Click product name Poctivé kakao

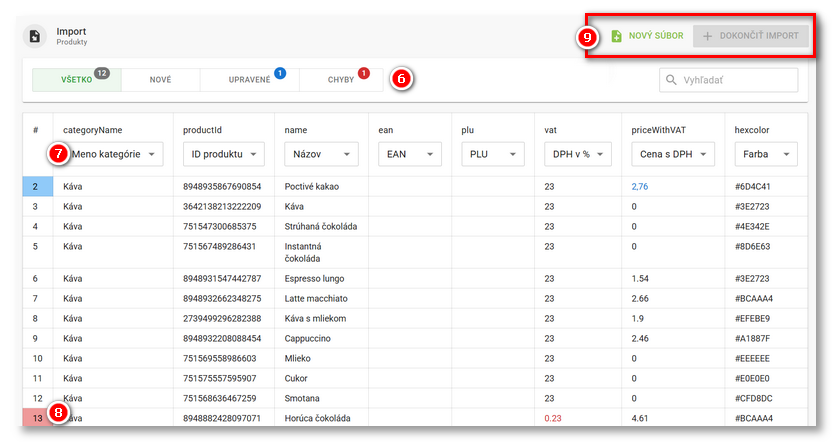pos(311,186)
